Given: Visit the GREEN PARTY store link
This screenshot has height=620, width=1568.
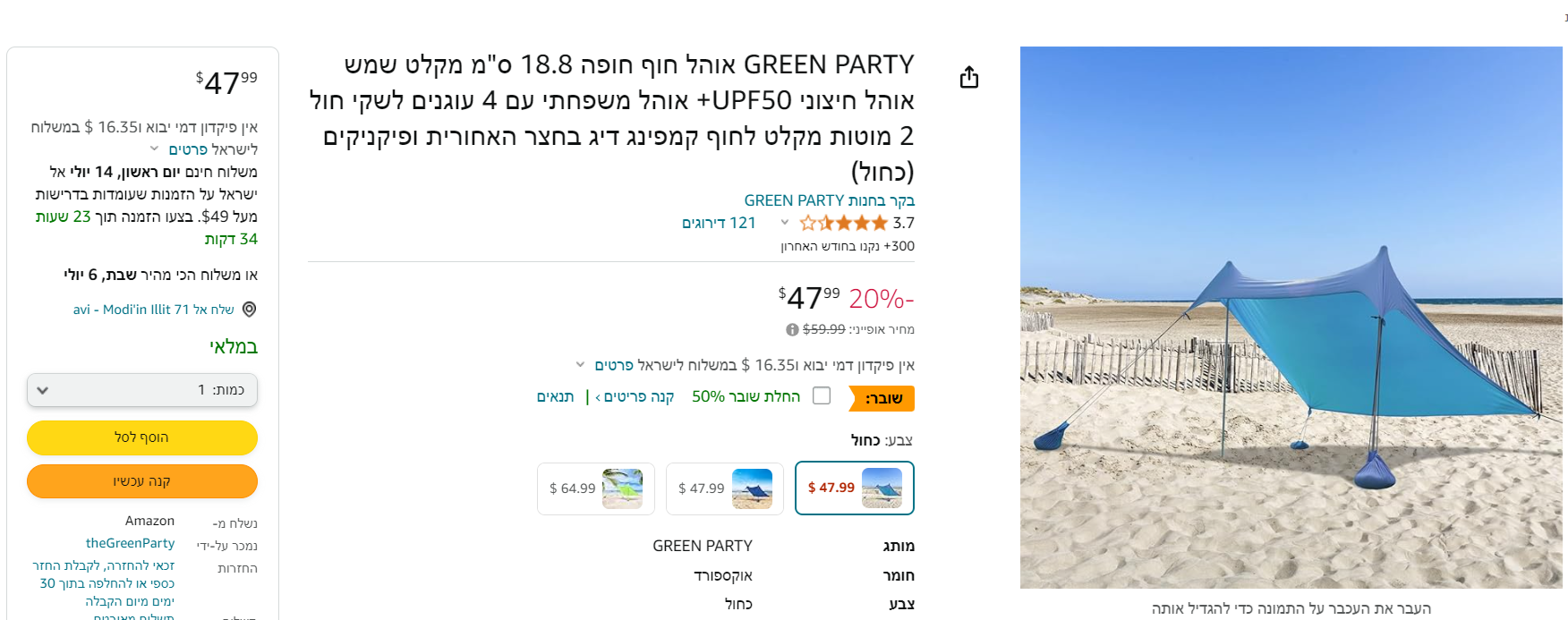Looking at the screenshot, I should [829, 200].
